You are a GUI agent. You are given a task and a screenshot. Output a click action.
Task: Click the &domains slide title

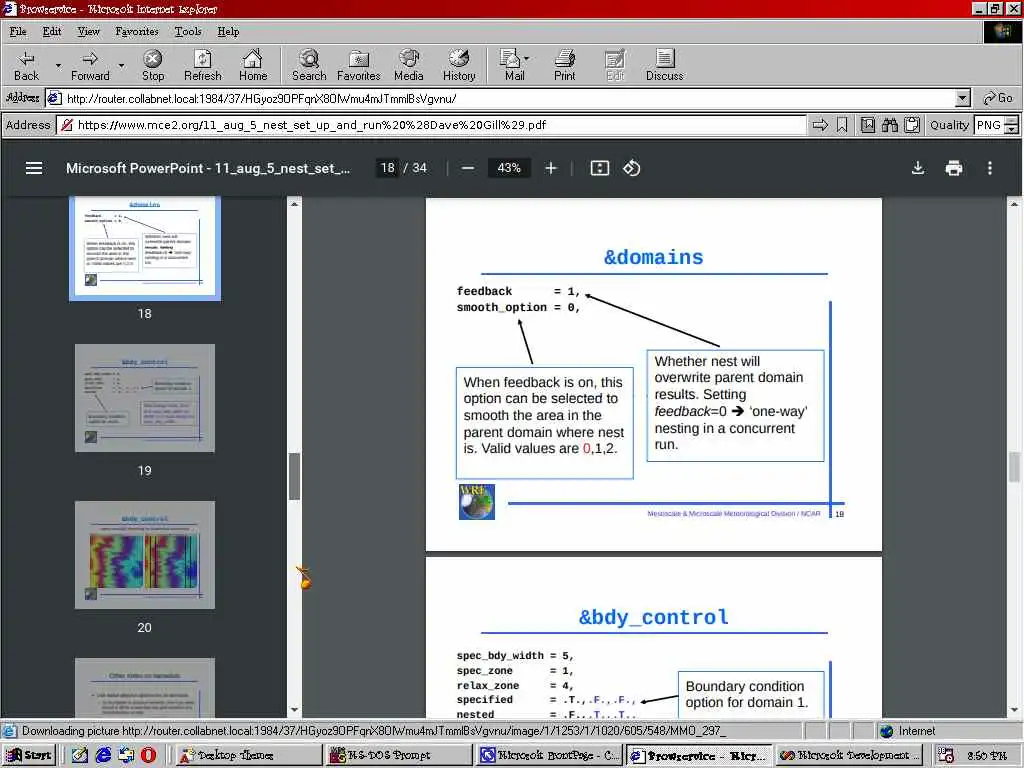[x=654, y=257]
